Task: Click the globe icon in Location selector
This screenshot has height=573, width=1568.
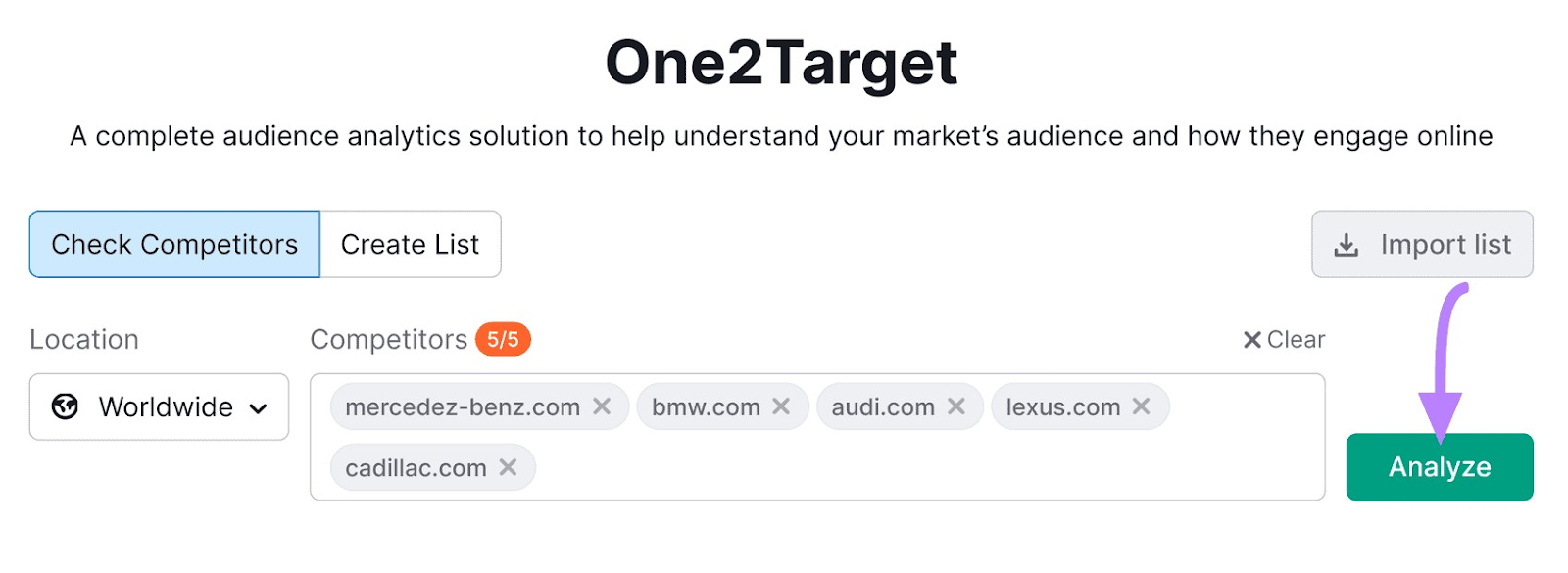Action: (67, 406)
